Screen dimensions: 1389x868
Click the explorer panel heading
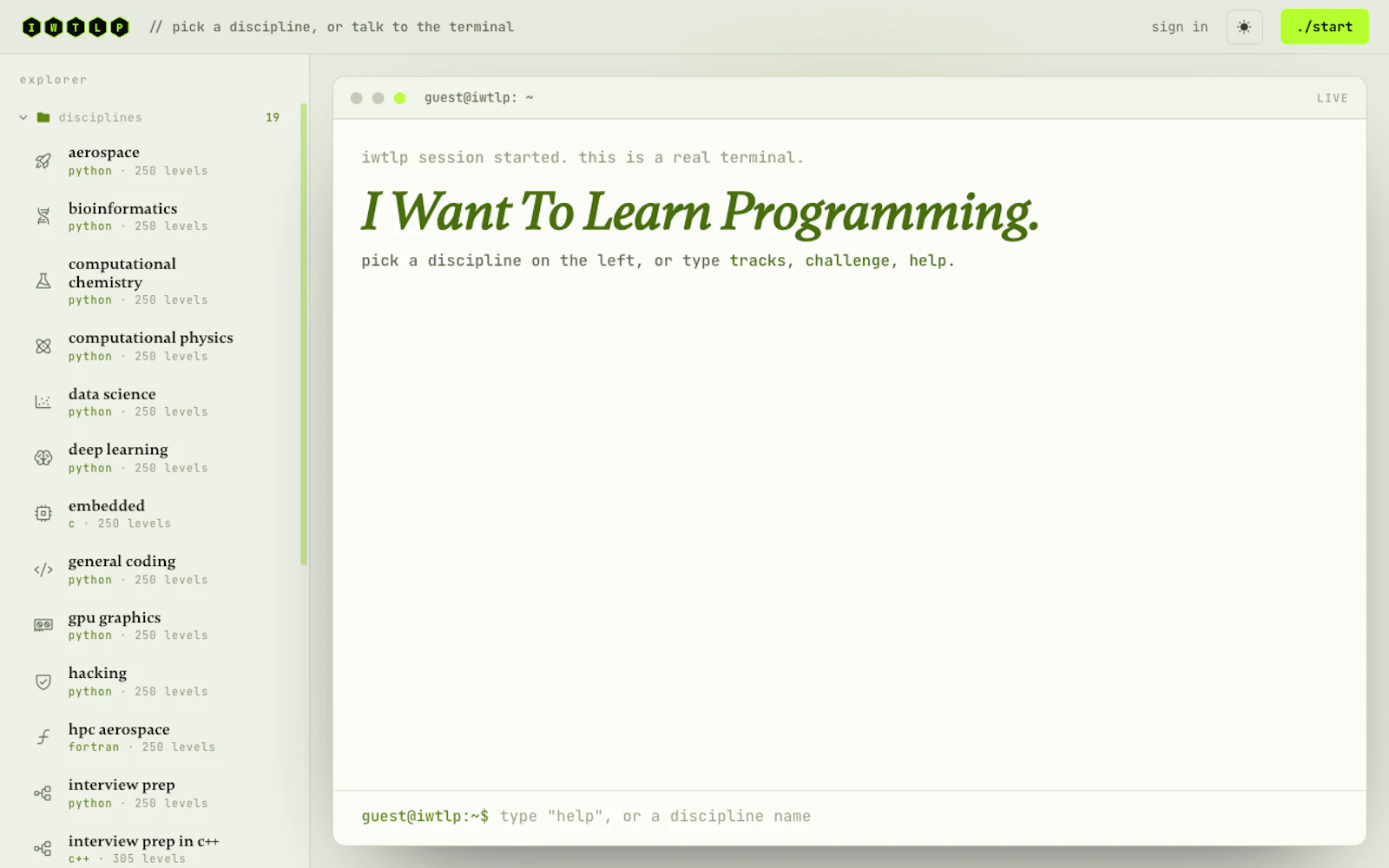point(54,80)
